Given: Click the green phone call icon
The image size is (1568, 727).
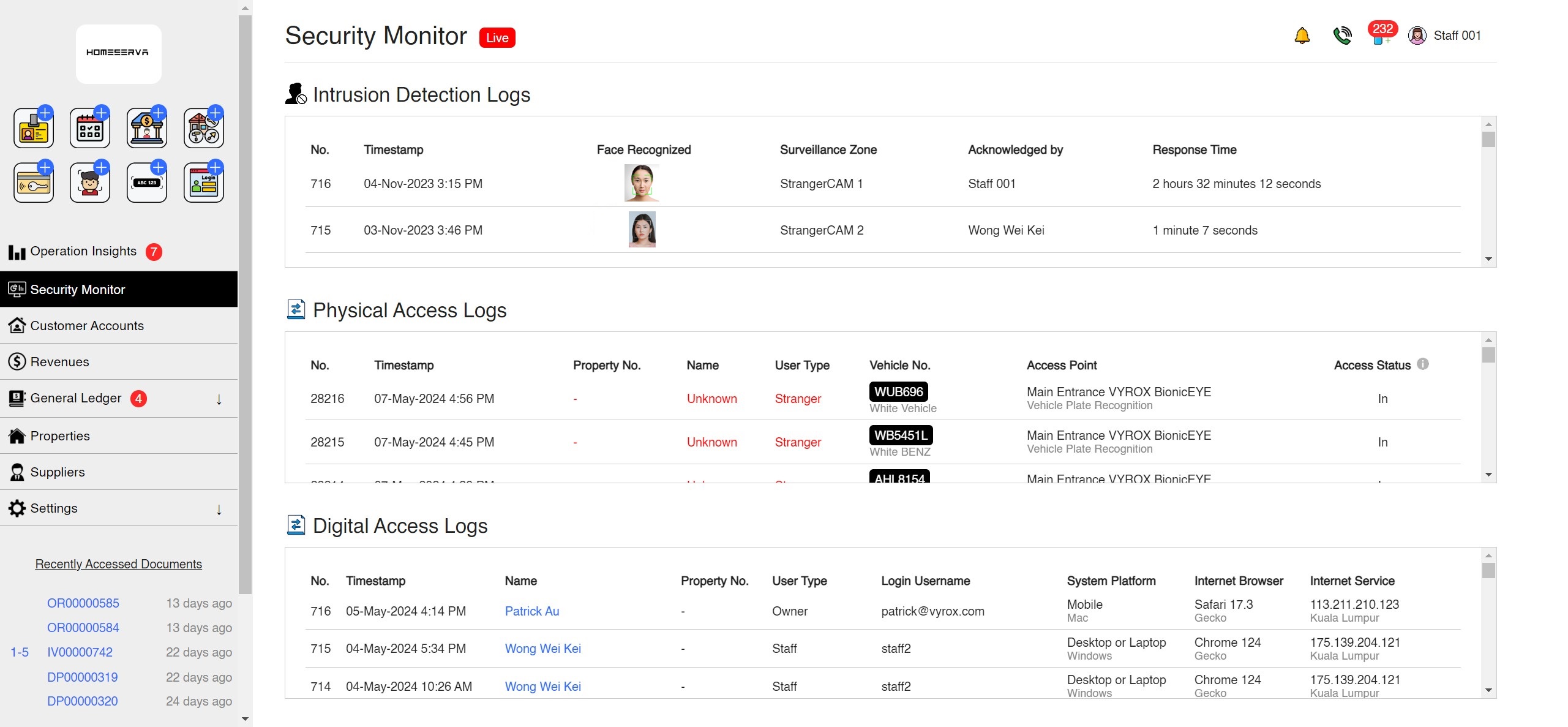Looking at the screenshot, I should [x=1342, y=36].
